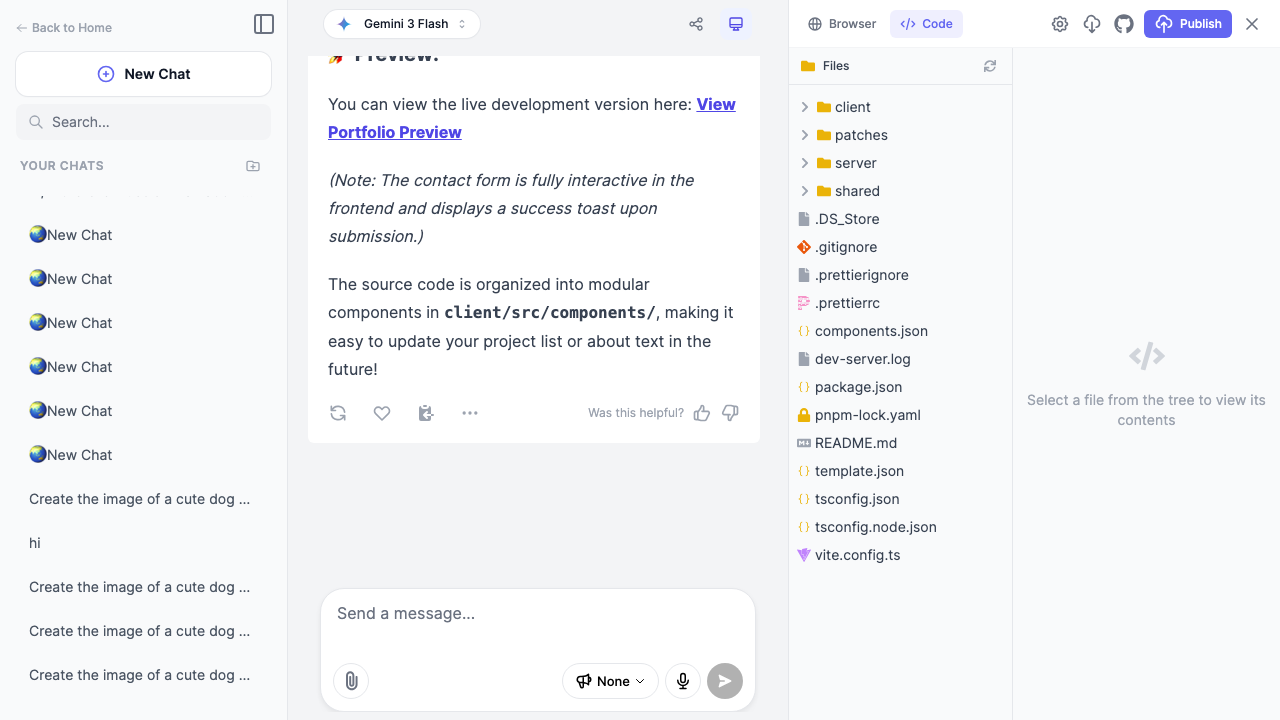Switch to the Browser tab

pos(842,23)
